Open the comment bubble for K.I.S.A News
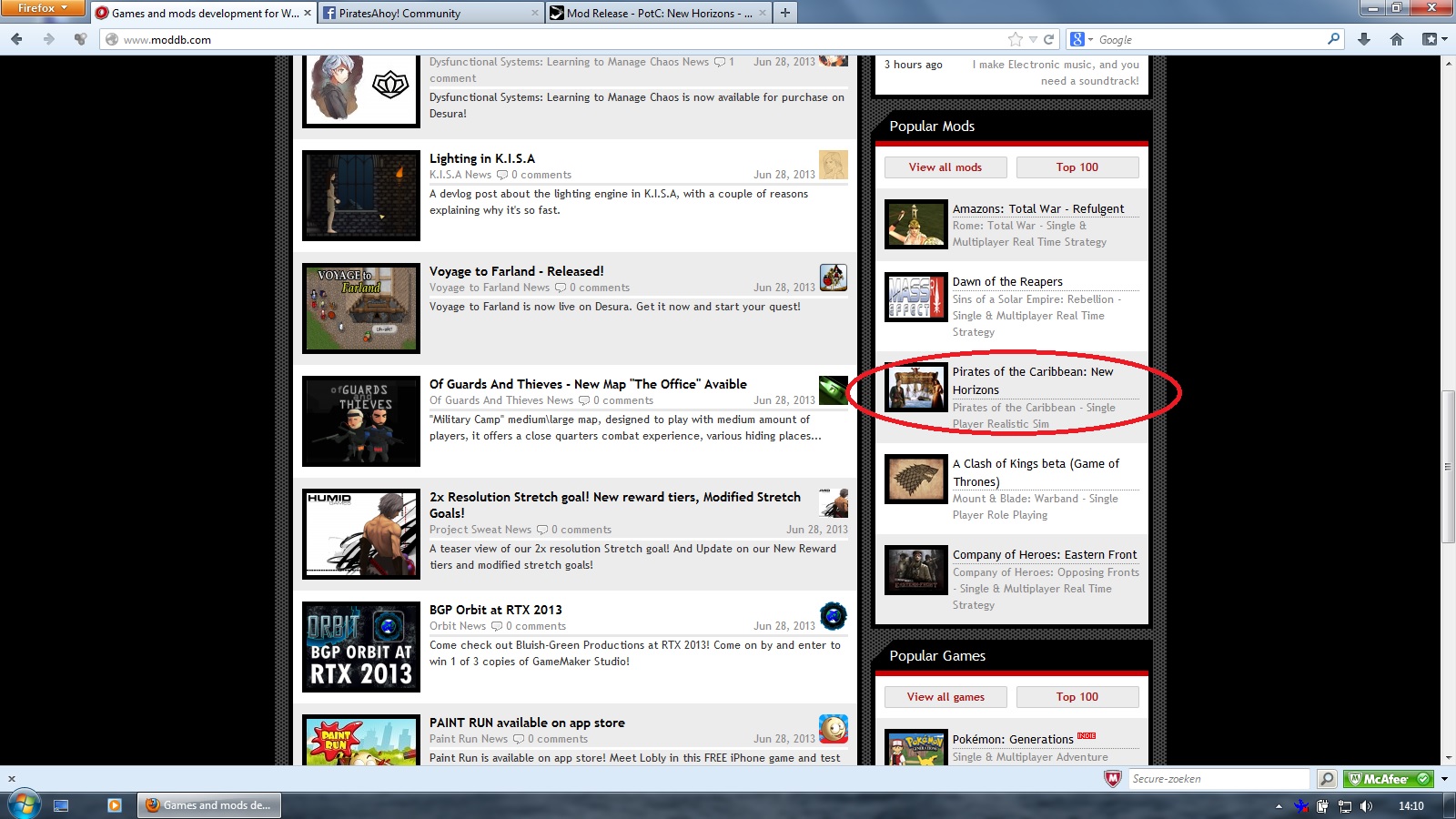 pyautogui.click(x=502, y=175)
